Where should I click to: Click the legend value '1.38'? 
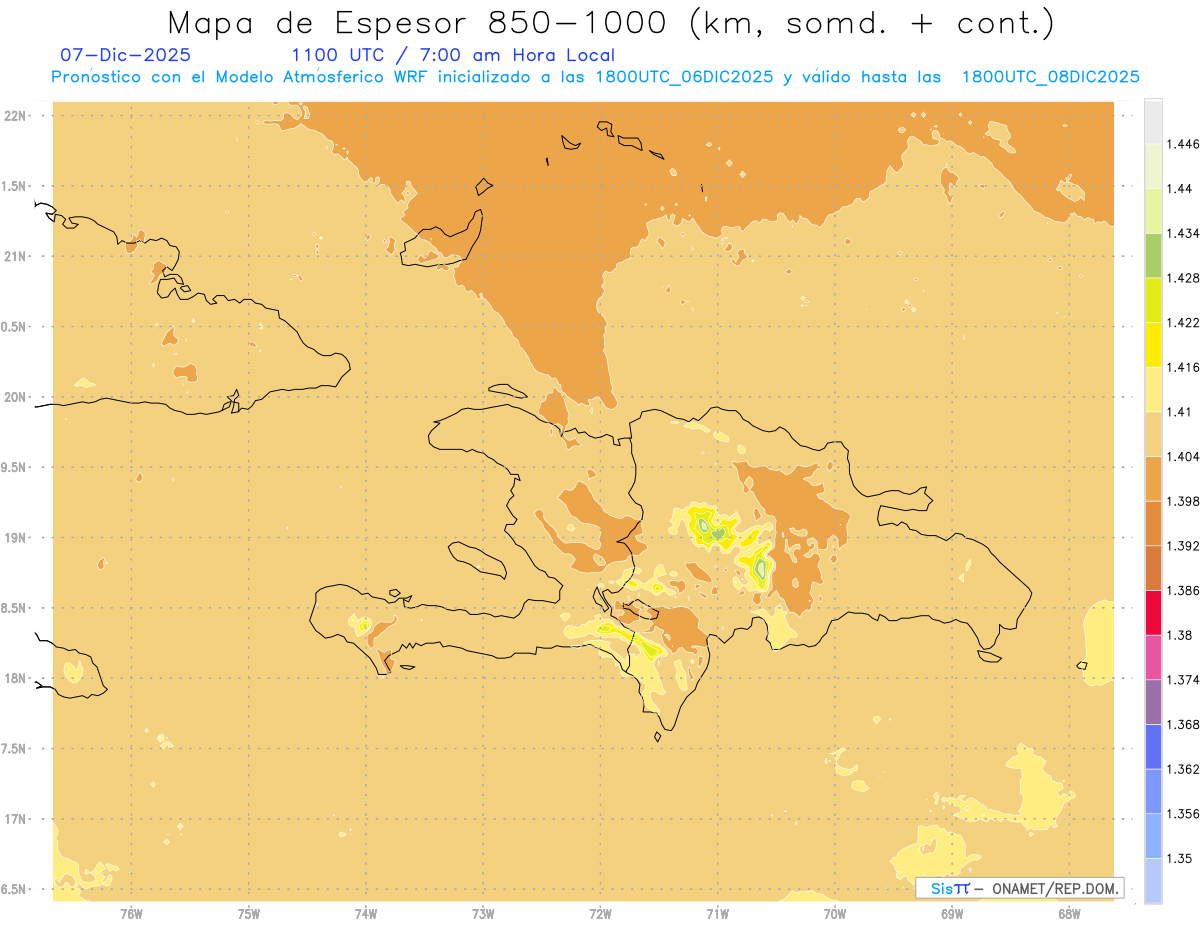[1180, 635]
